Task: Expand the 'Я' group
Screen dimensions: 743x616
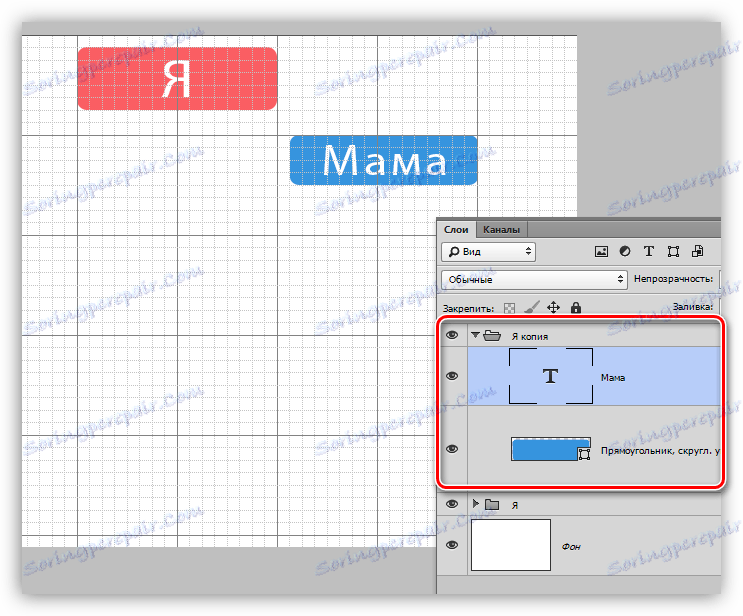Action: pos(475,504)
